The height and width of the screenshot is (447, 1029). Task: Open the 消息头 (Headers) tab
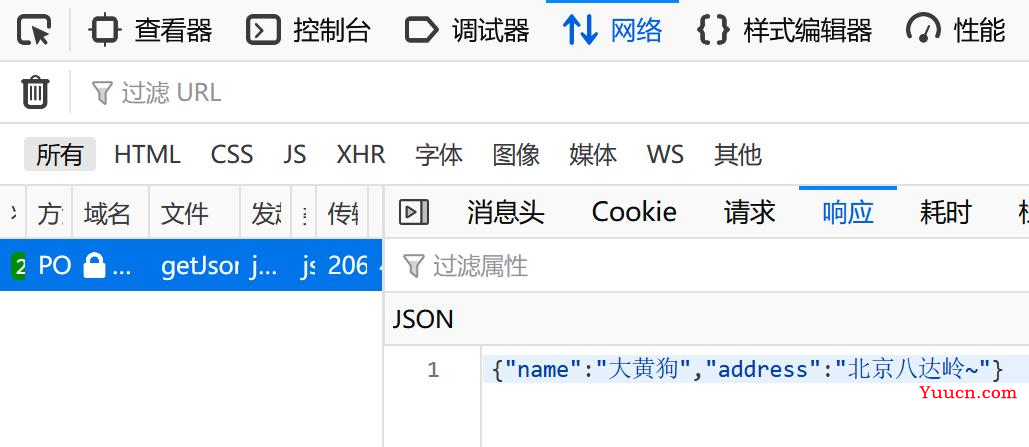pyautogui.click(x=506, y=212)
